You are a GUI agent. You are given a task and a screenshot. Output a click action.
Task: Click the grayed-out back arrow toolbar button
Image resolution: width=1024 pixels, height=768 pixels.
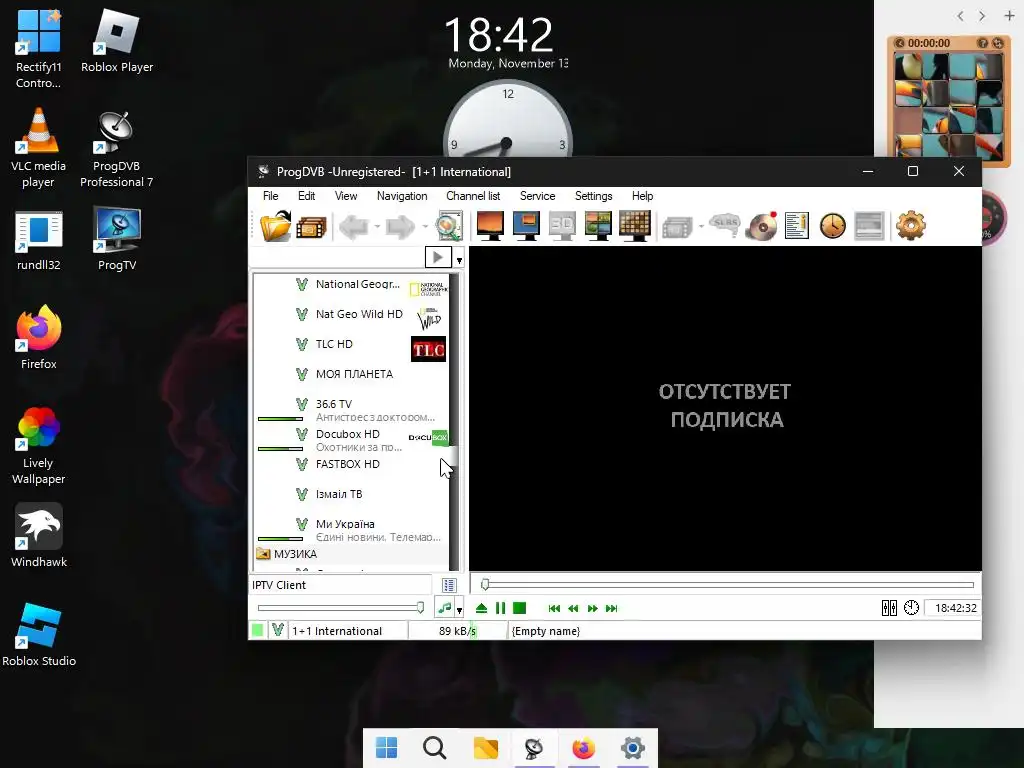[x=355, y=227]
